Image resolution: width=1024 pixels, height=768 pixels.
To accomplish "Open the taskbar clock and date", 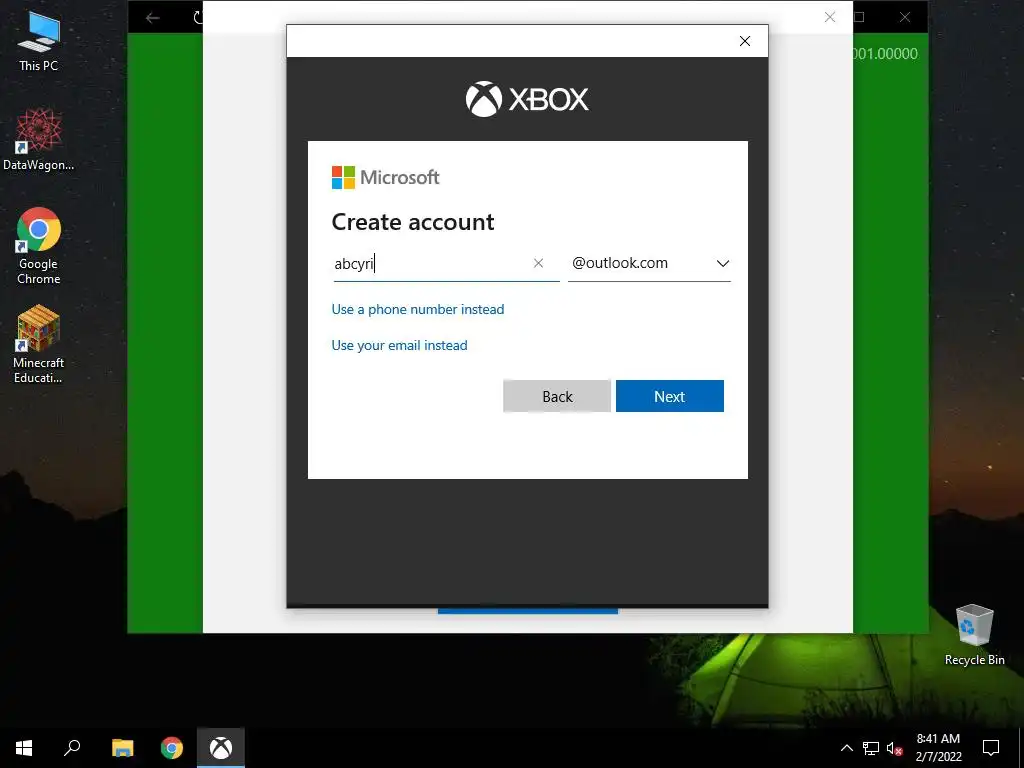I will (x=938, y=748).
